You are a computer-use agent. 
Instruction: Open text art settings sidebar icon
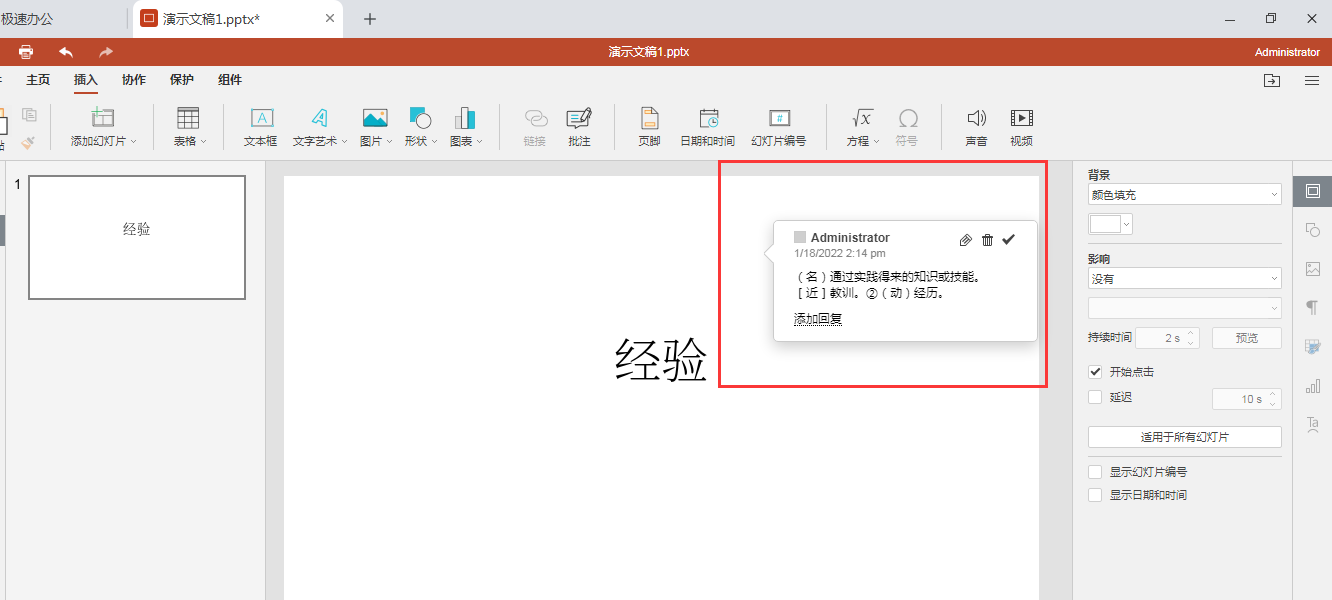click(x=1312, y=425)
